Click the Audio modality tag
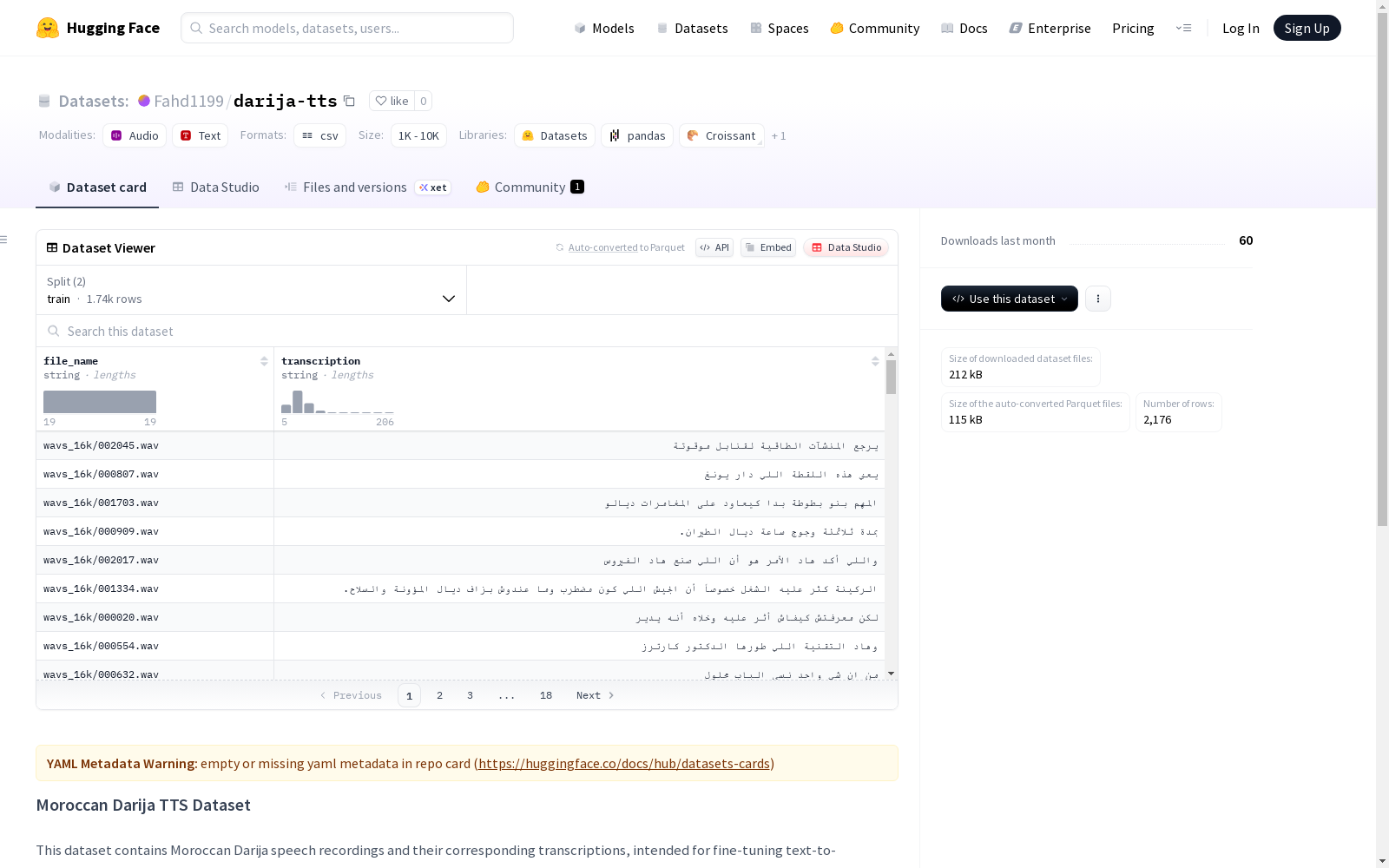The image size is (1389, 868). coord(135,135)
